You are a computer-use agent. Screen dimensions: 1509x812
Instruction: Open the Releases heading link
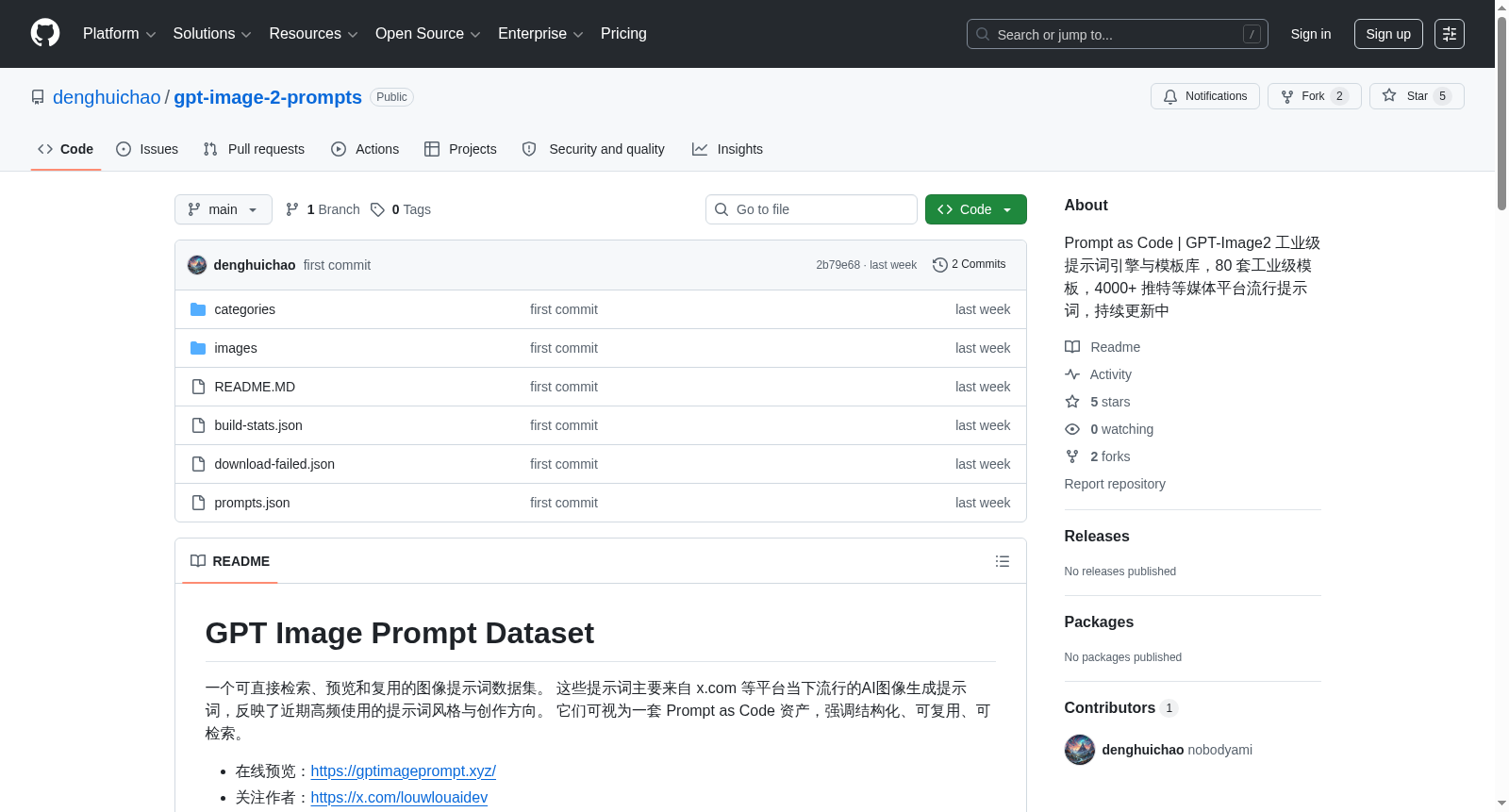1097,536
